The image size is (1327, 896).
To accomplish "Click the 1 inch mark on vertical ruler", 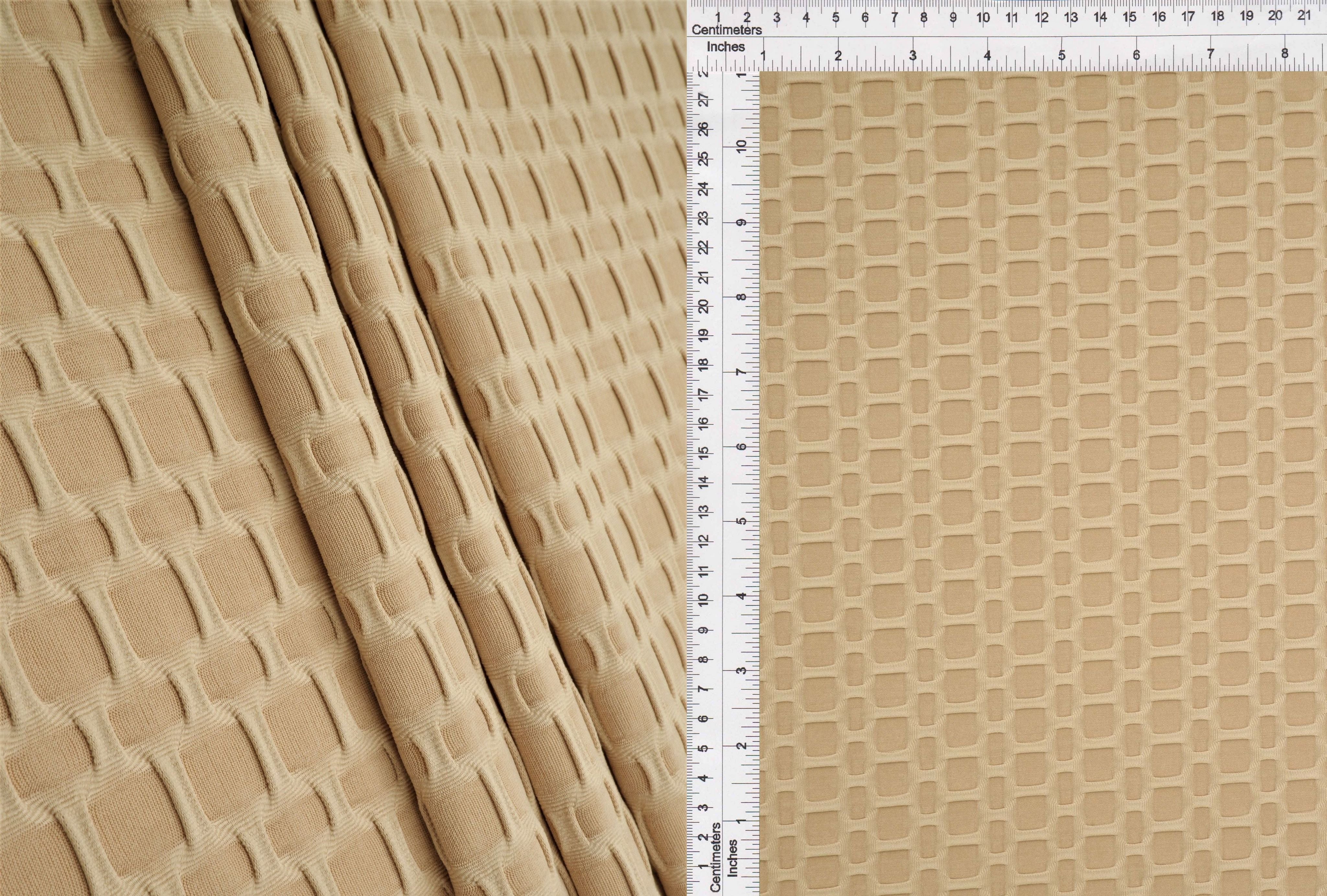I will pyautogui.click(x=741, y=821).
